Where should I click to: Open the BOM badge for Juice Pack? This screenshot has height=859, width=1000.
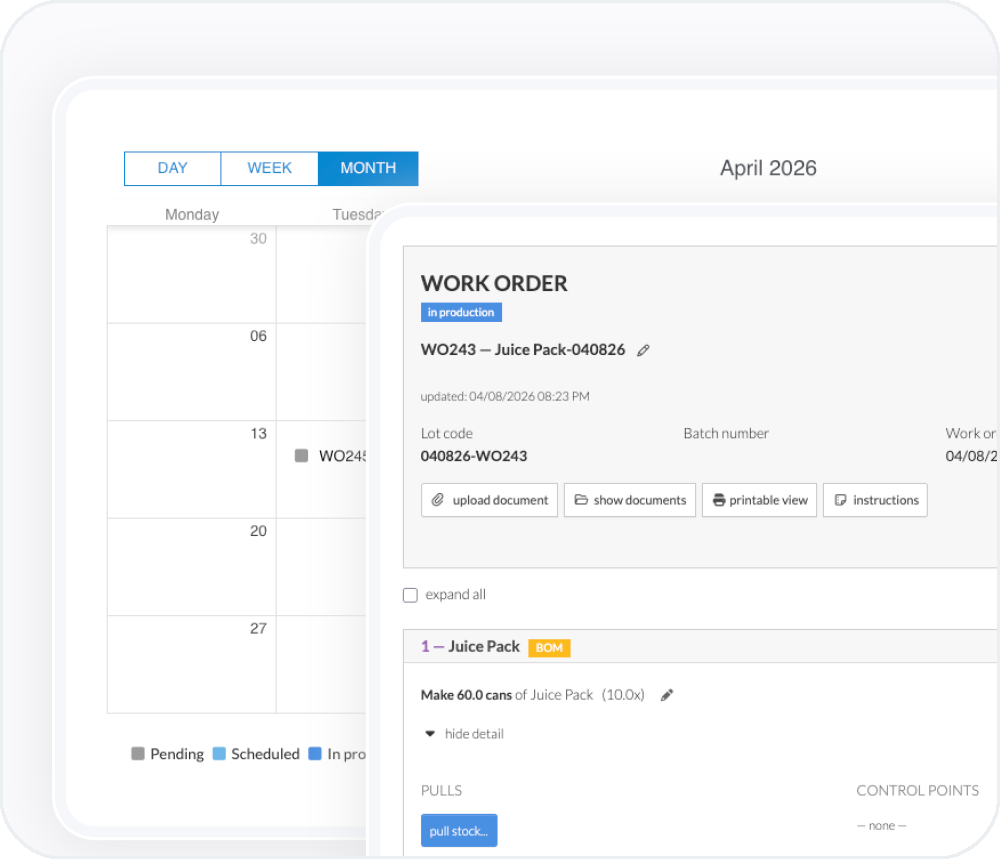(549, 648)
